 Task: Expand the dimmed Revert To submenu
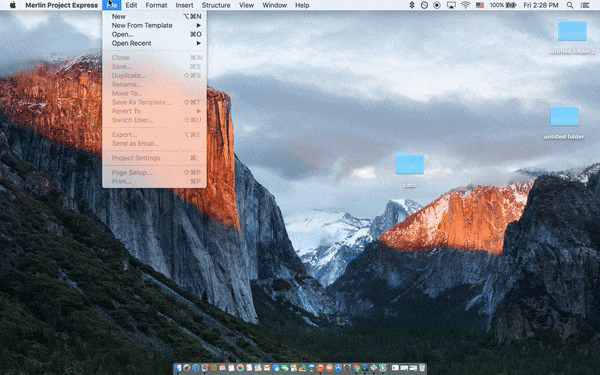(x=155, y=111)
